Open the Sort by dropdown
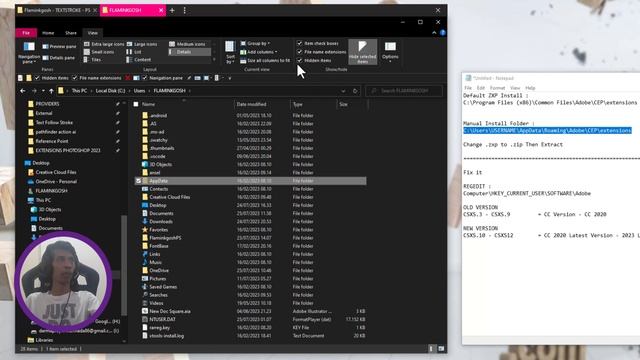640x360 pixels. pos(230,52)
